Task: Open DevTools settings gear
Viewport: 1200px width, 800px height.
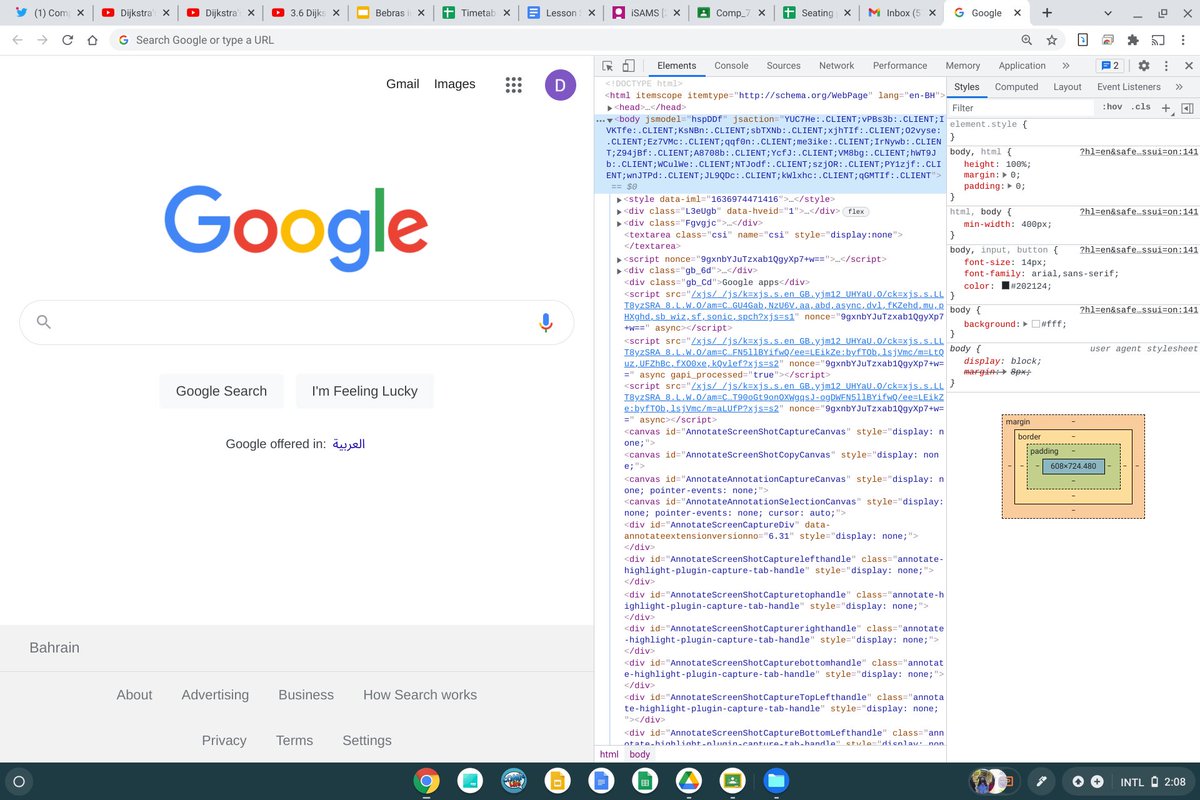Action: [x=1144, y=66]
